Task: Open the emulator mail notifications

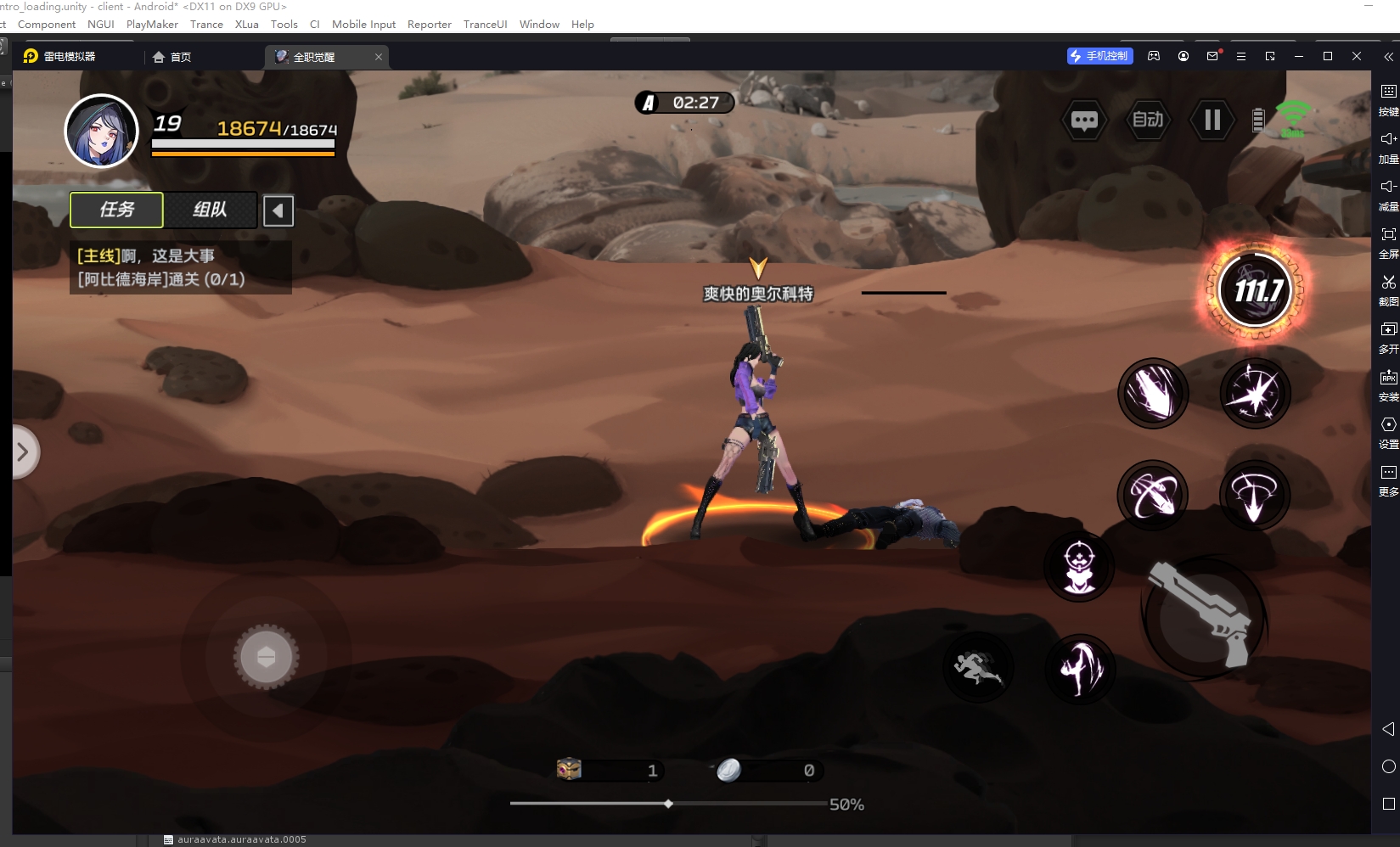Action: click(x=1212, y=56)
